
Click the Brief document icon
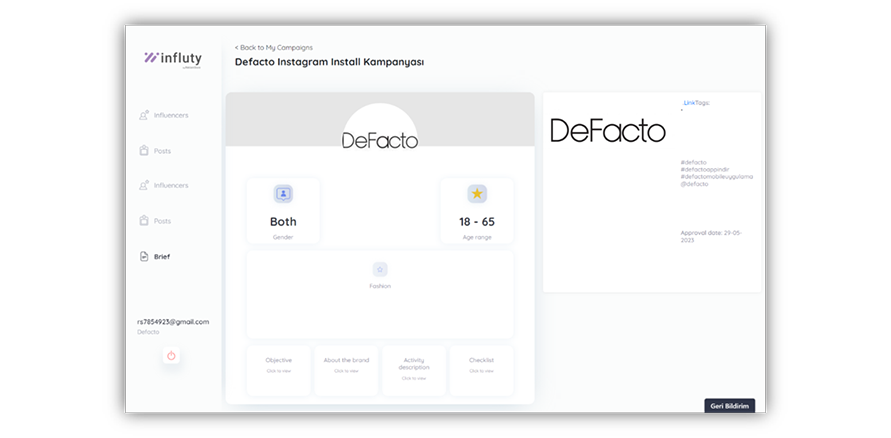click(x=144, y=257)
